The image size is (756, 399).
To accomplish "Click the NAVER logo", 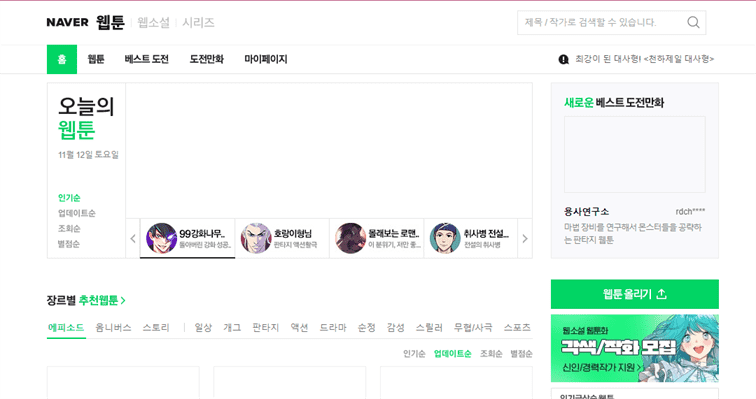I will point(68,22).
